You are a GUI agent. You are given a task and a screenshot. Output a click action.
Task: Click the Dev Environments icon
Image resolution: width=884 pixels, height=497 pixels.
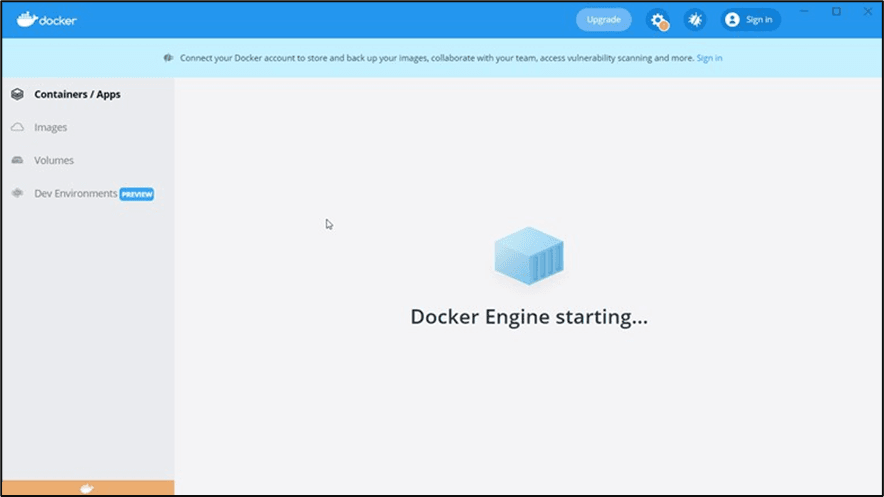(x=17, y=193)
